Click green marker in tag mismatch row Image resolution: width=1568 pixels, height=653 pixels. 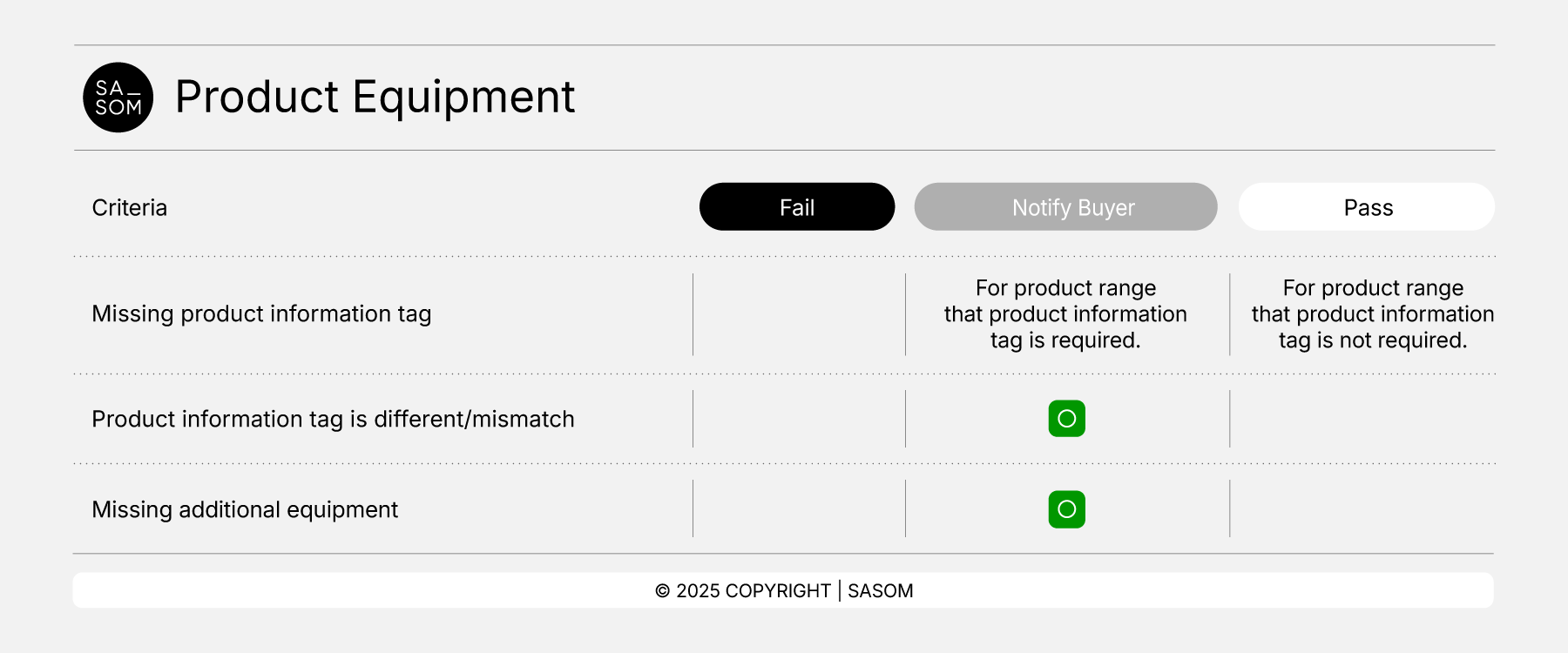click(x=1066, y=419)
